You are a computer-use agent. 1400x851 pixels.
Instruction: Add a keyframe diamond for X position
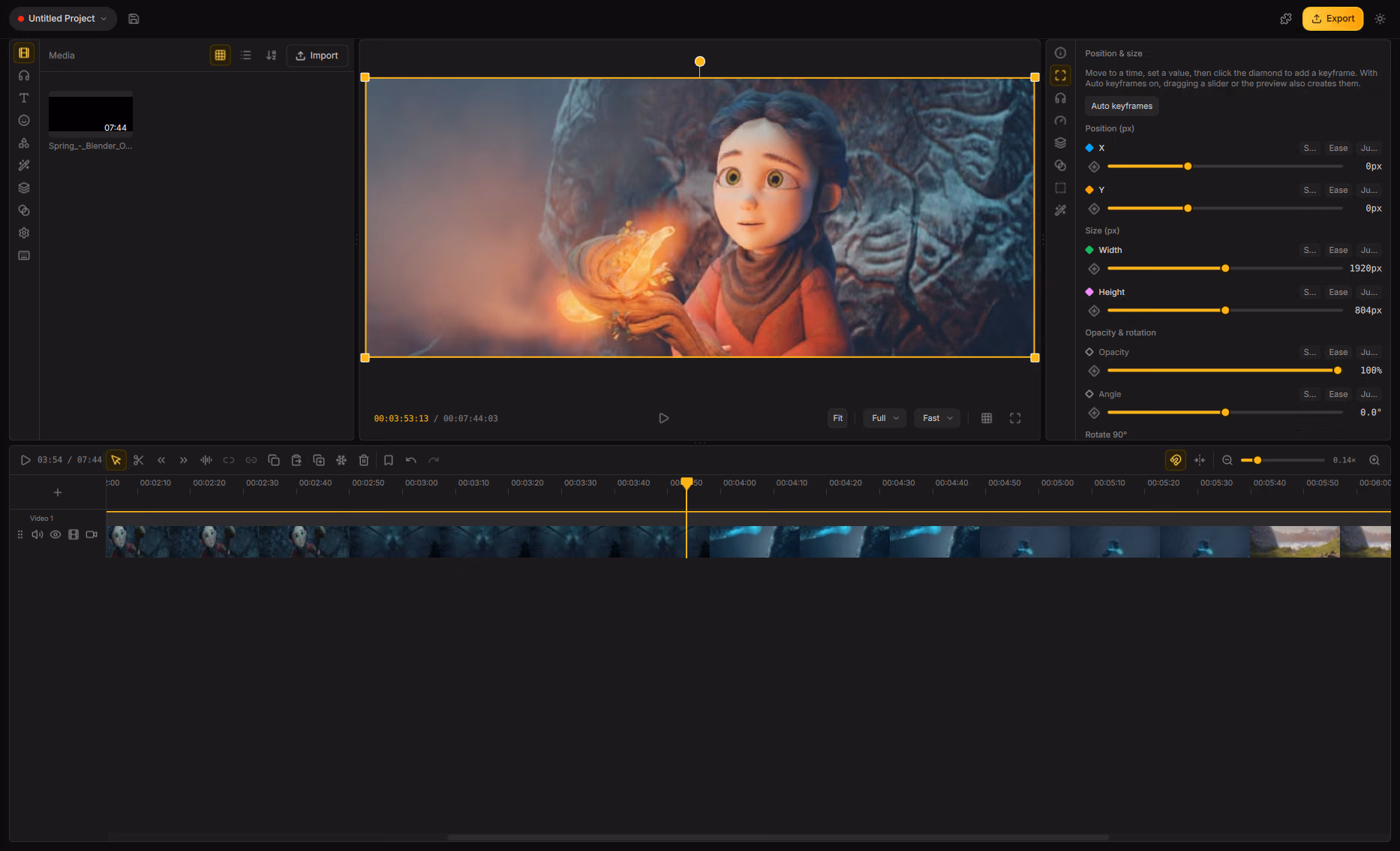(1094, 167)
